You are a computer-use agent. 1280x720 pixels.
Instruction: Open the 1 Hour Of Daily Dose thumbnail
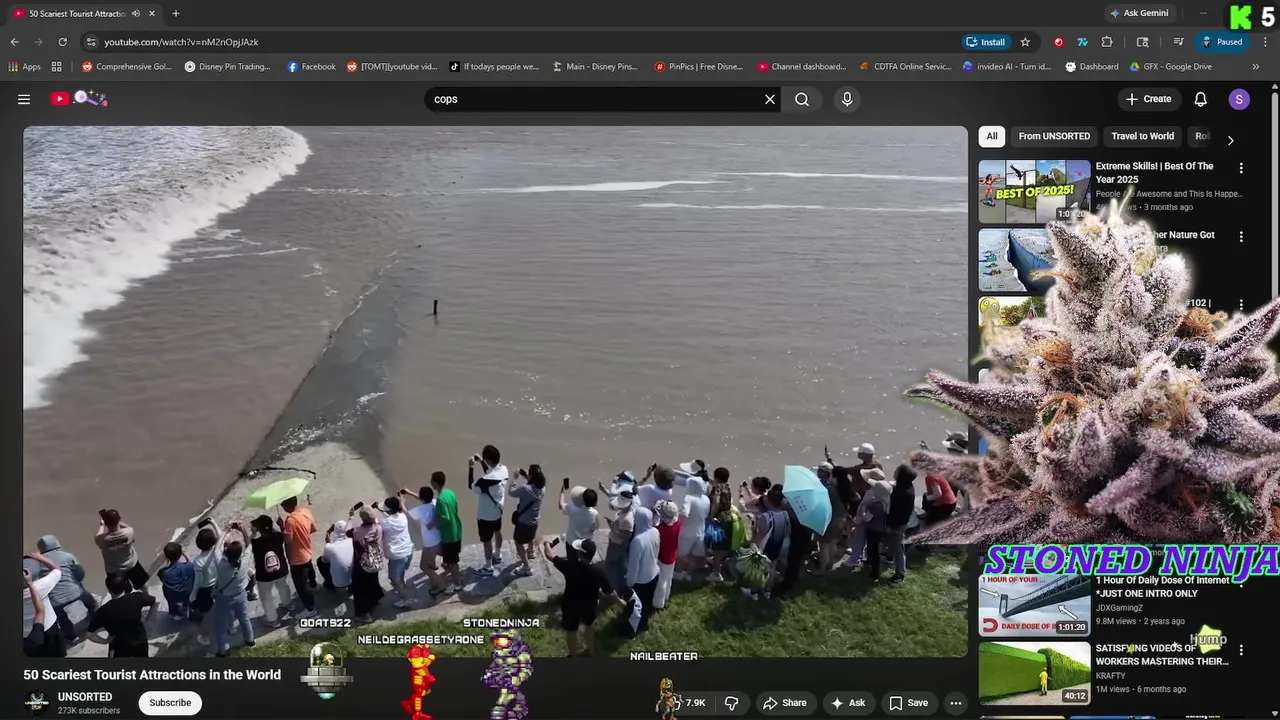point(1034,604)
